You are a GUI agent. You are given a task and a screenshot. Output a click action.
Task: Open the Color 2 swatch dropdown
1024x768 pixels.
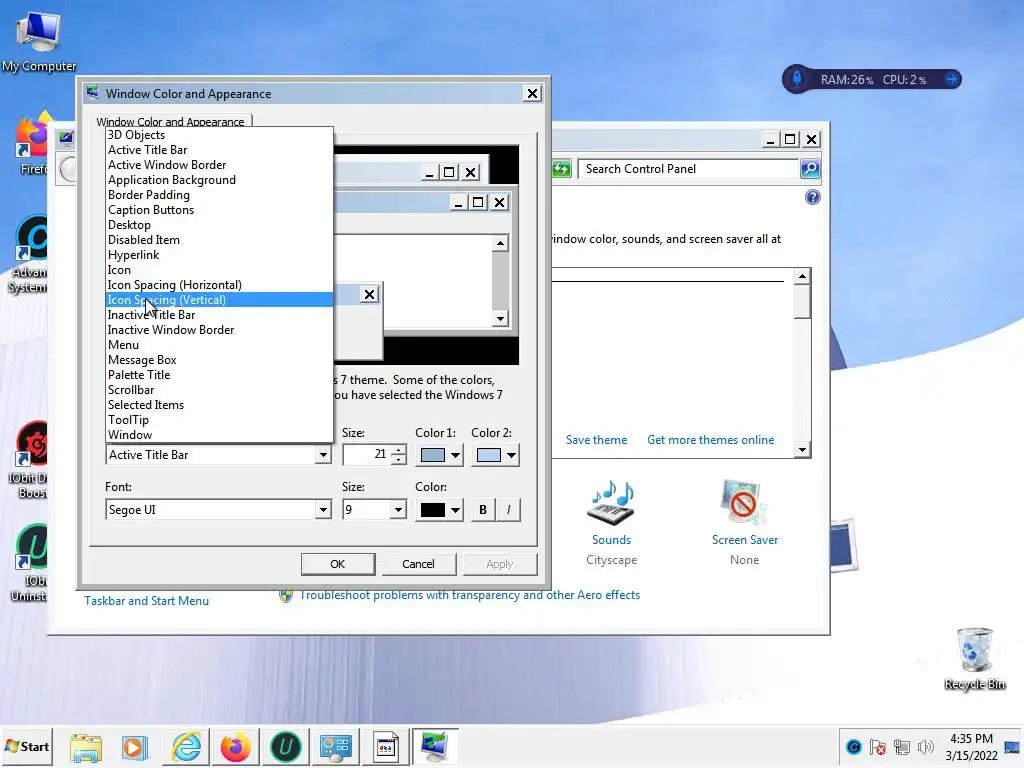point(495,455)
